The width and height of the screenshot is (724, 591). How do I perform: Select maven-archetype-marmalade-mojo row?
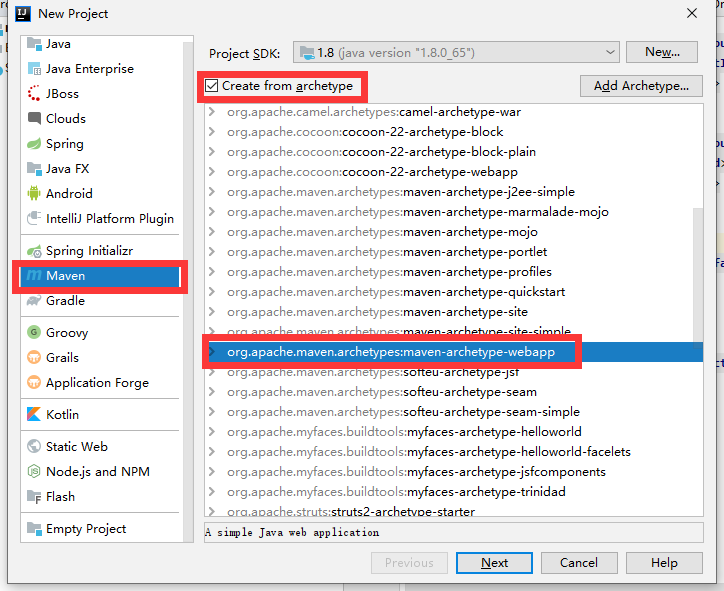click(454, 211)
